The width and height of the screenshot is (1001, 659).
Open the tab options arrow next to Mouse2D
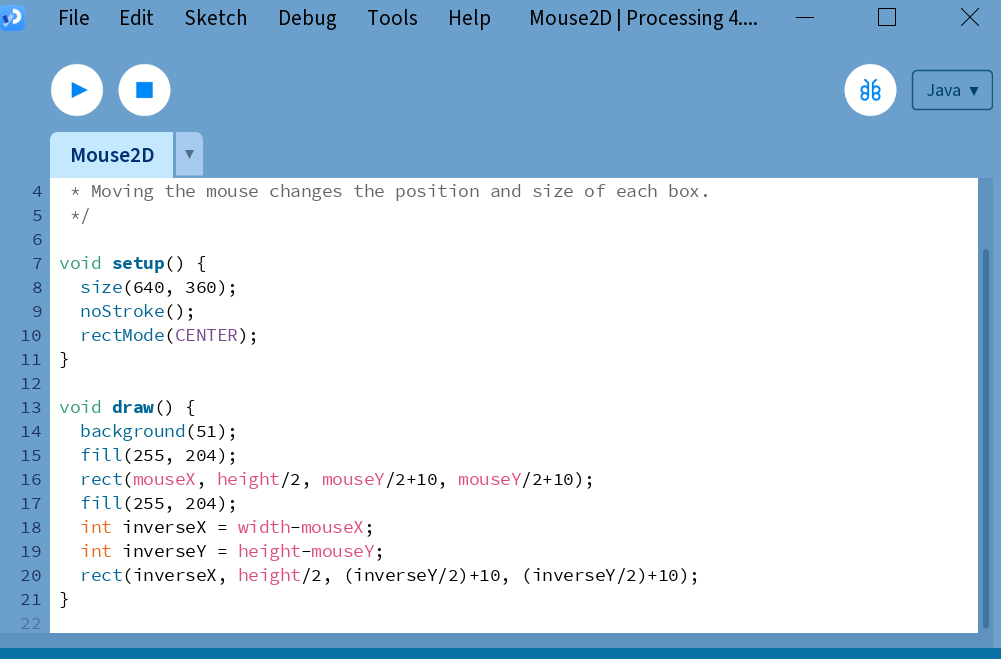[189, 154]
